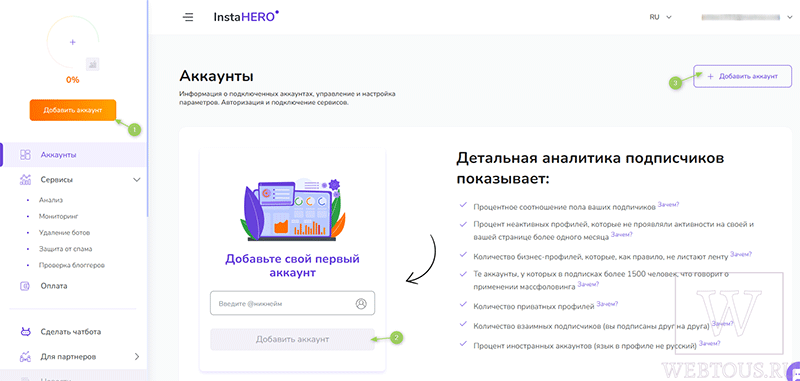Expand the Для партнеров chevron
Image resolution: width=800 pixels, height=381 pixels.
(137, 357)
